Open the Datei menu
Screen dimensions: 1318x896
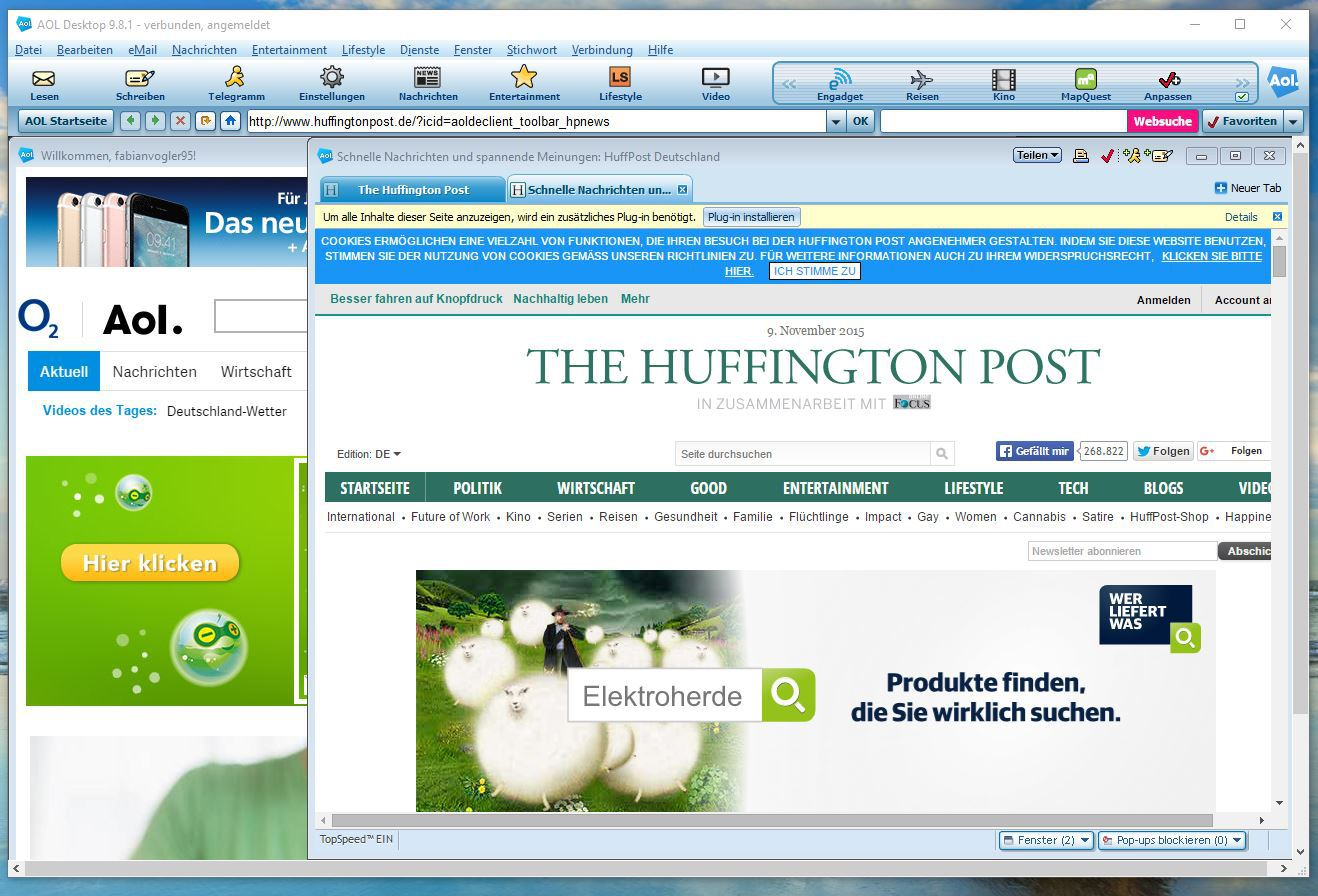pos(29,50)
